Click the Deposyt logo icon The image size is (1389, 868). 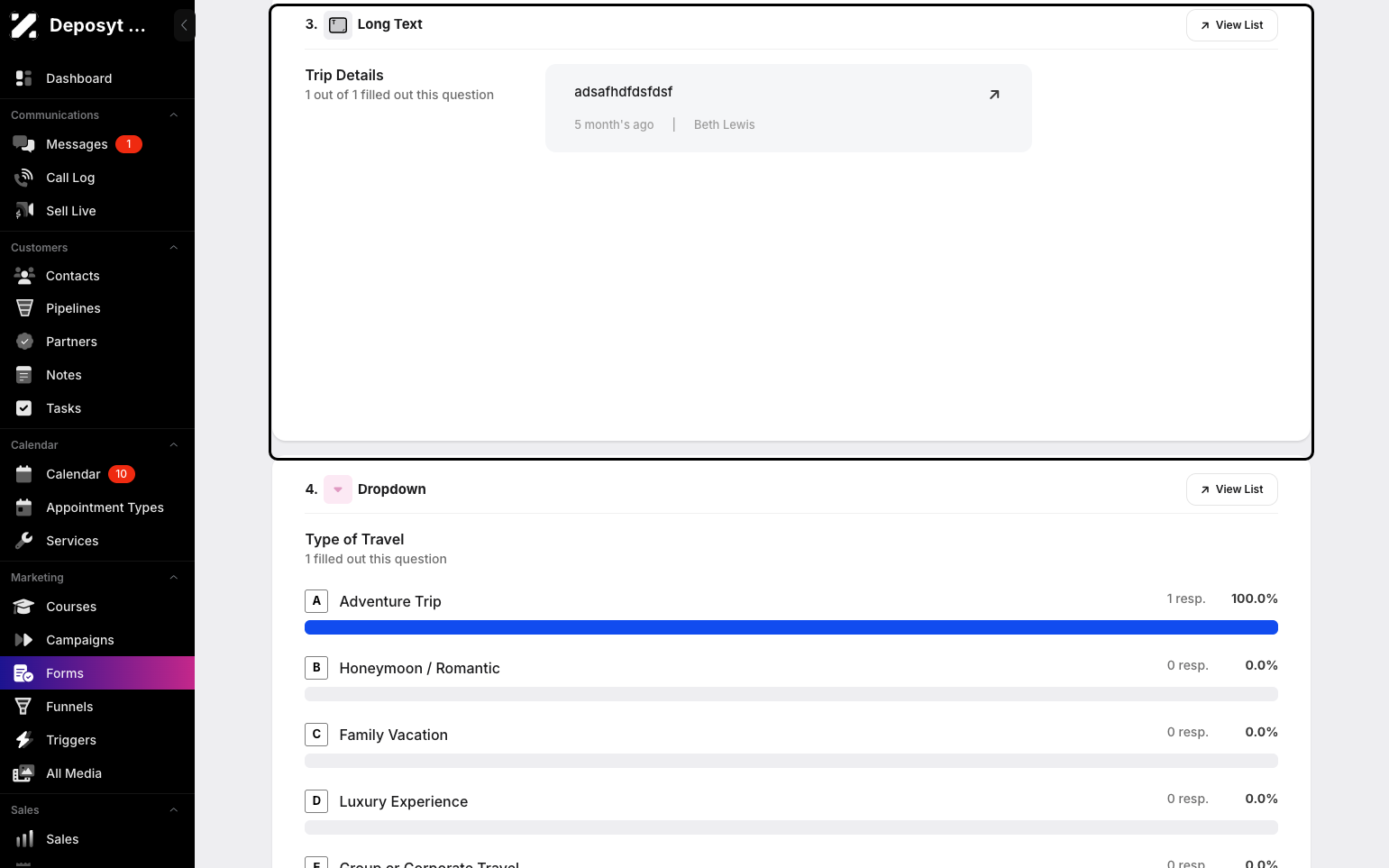(24, 25)
